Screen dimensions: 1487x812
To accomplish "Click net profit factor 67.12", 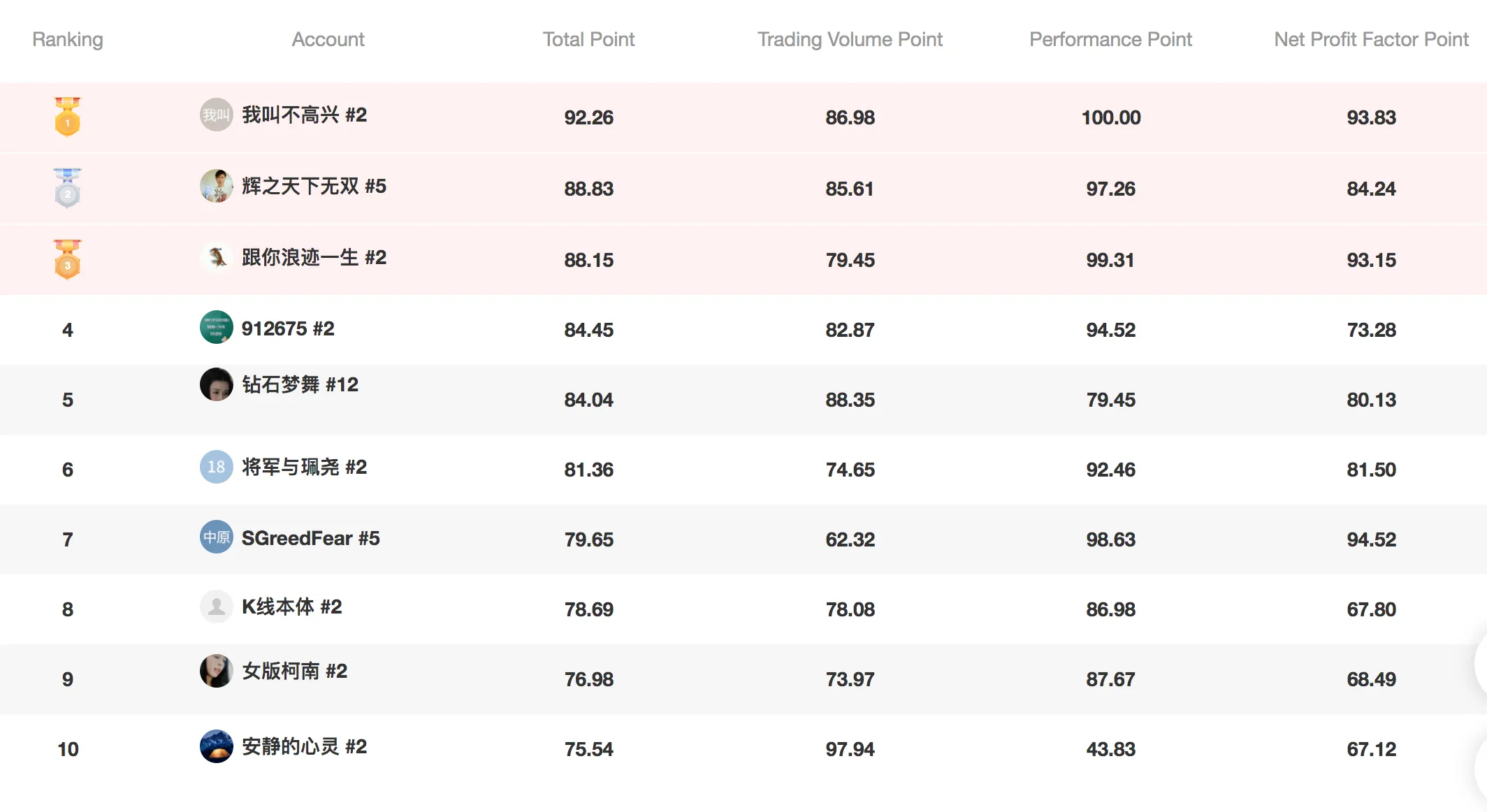I will pyautogui.click(x=1371, y=749).
